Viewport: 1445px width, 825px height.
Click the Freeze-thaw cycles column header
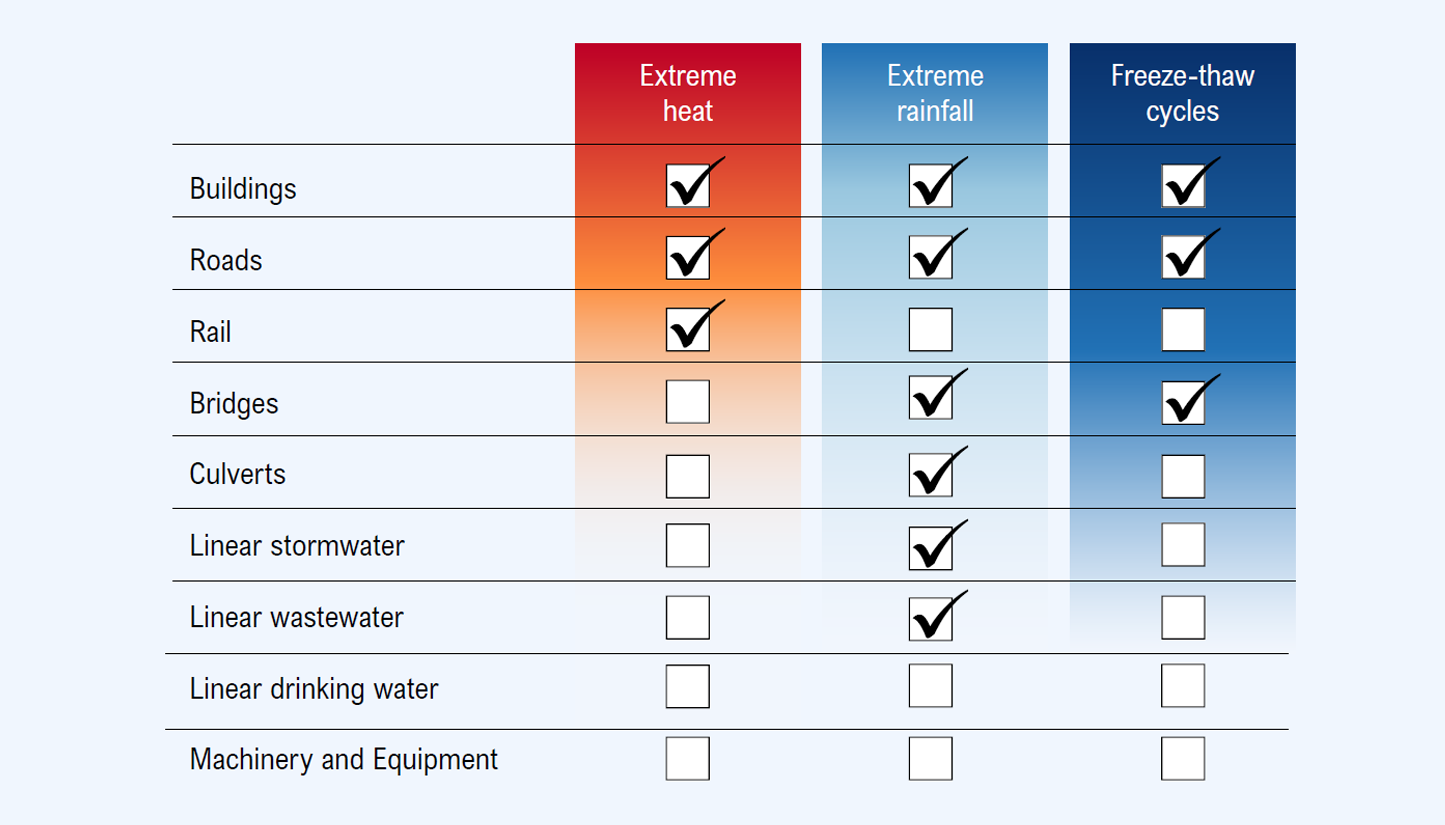(x=1183, y=93)
